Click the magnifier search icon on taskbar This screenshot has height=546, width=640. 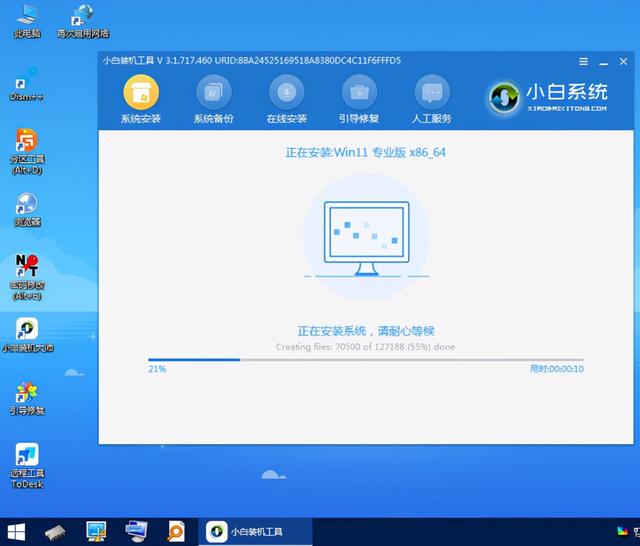(x=176, y=530)
